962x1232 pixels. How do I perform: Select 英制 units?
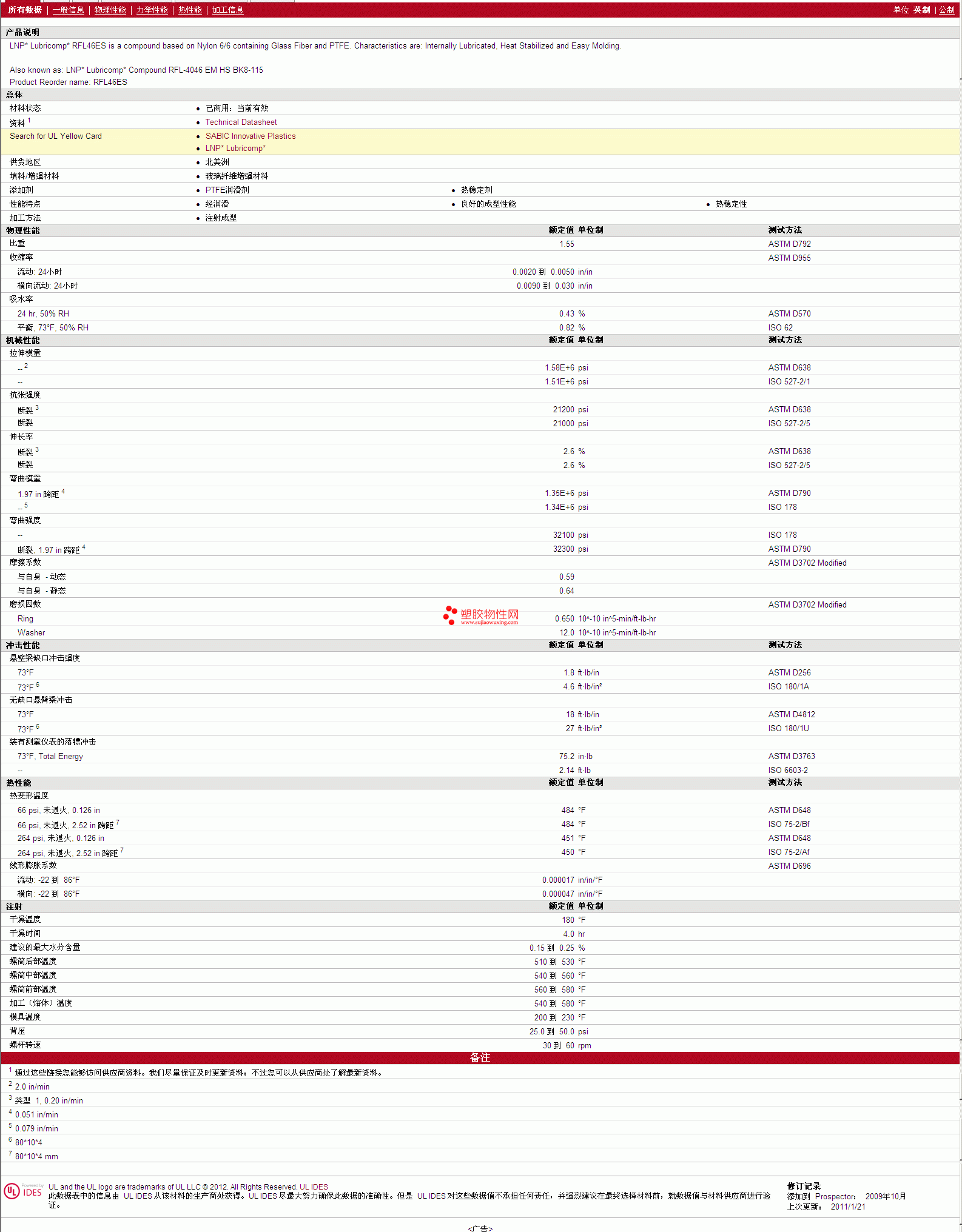coord(921,10)
